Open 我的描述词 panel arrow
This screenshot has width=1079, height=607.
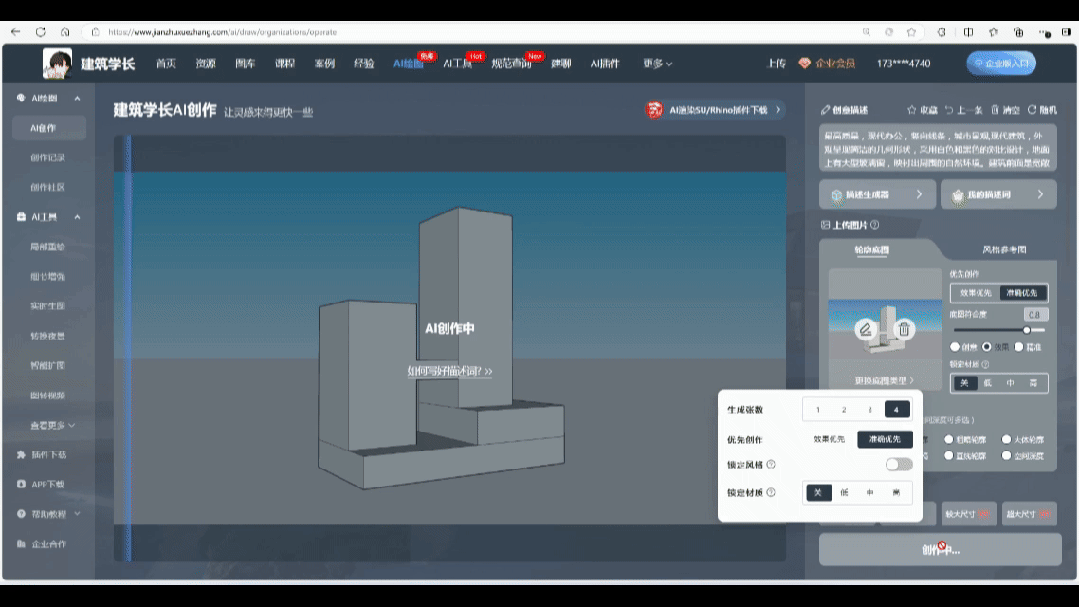pos(1040,195)
